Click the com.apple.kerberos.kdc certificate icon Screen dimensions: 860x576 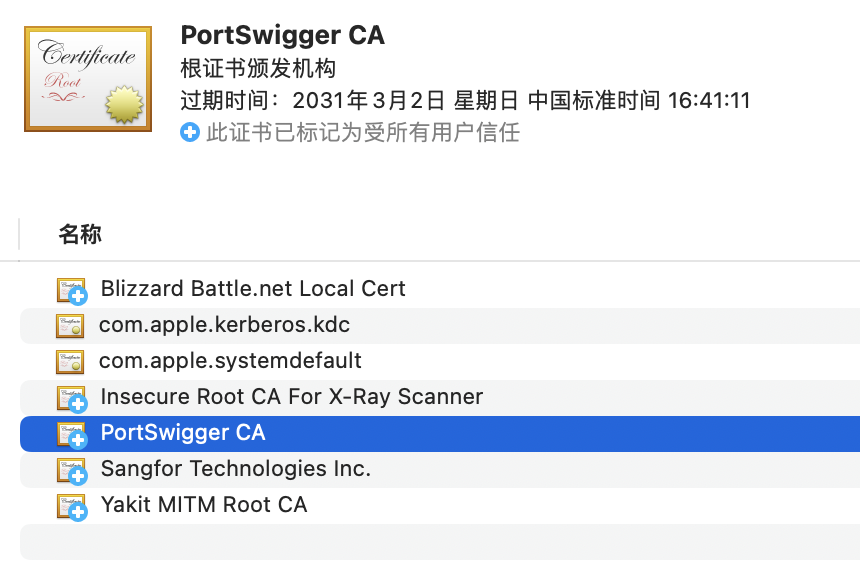pyautogui.click(x=70, y=325)
